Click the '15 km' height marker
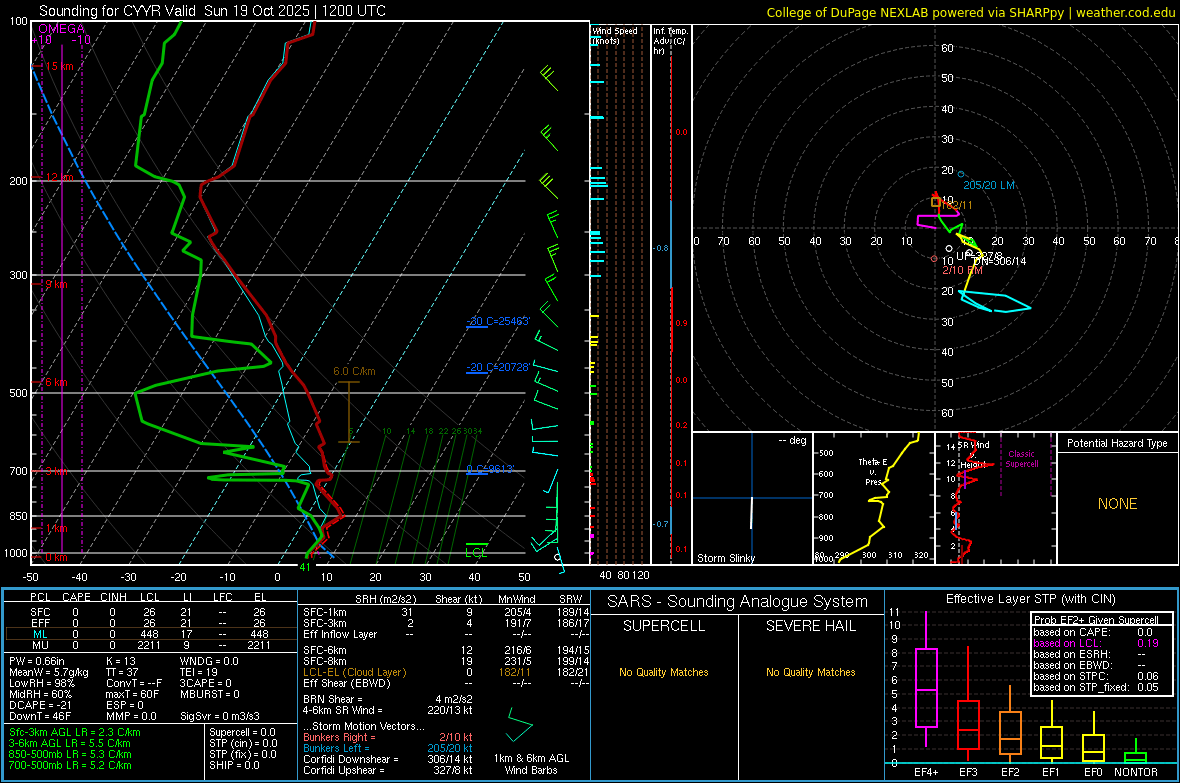The height and width of the screenshot is (783, 1180). (59, 66)
